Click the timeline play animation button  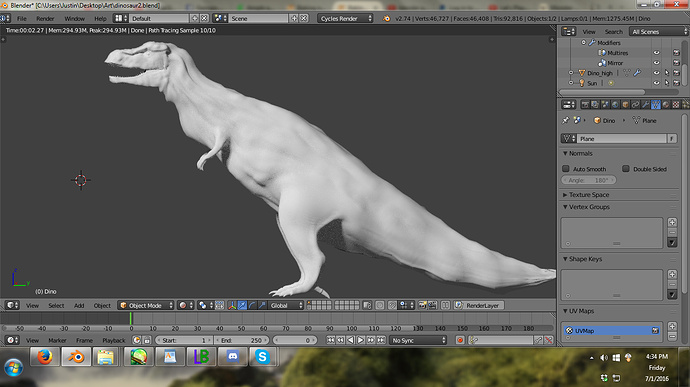click(360, 340)
